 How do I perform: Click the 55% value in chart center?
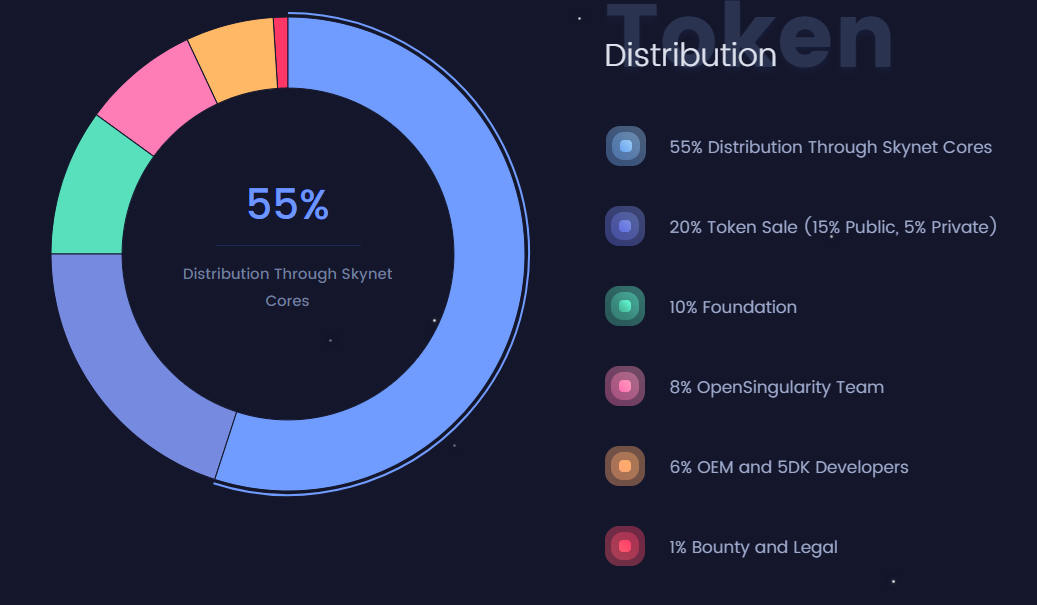click(288, 204)
